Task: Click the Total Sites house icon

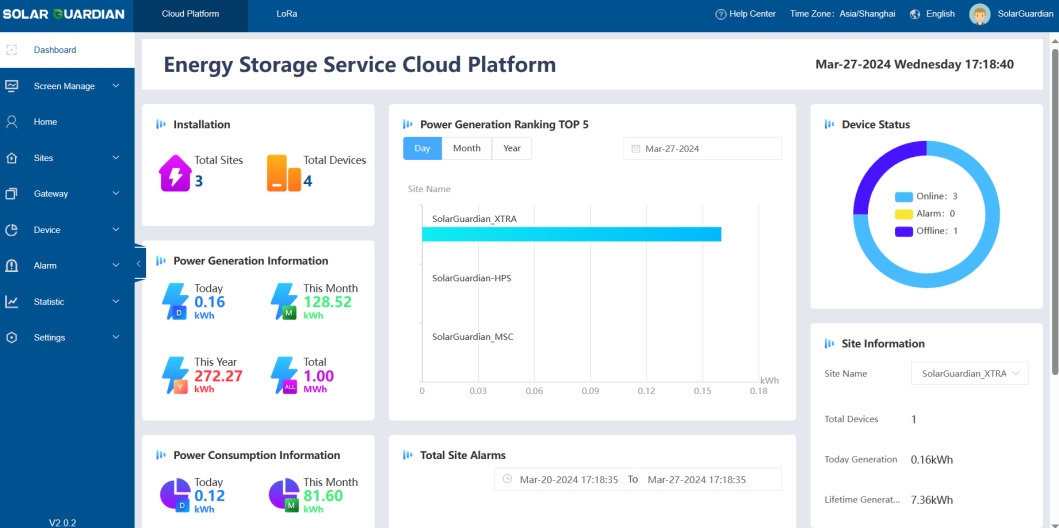Action: 175,173
